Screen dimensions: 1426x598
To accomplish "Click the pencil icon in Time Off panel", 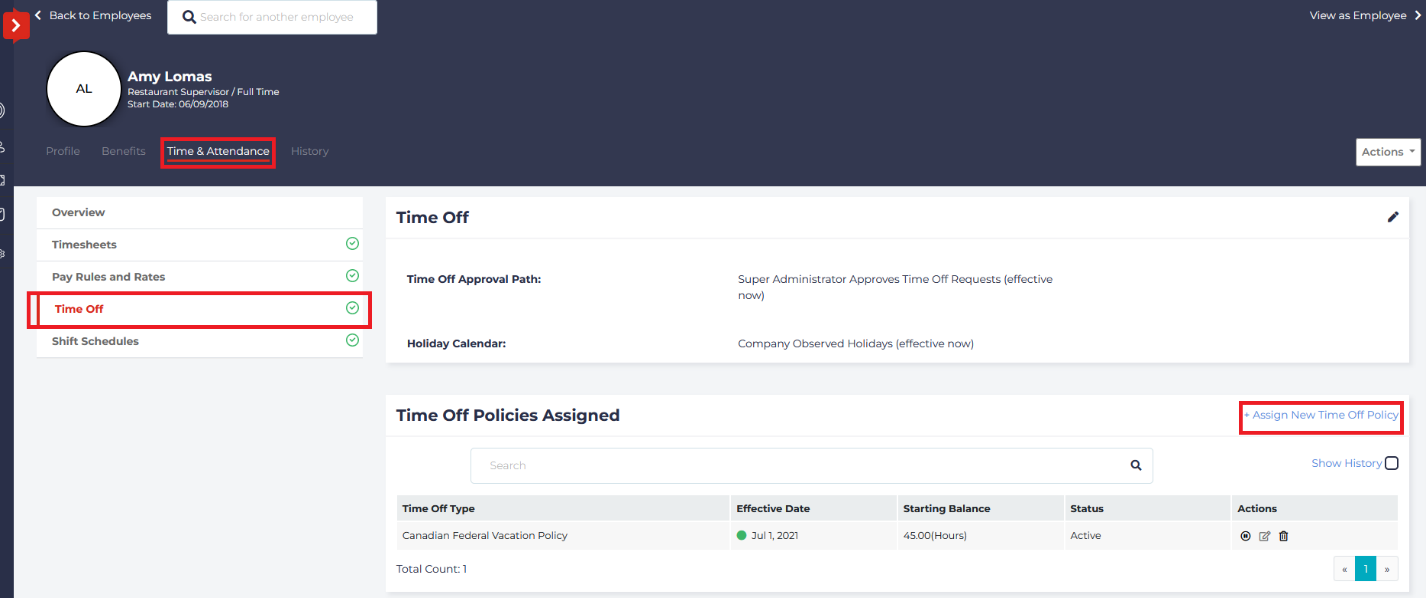I will point(1393,217).
